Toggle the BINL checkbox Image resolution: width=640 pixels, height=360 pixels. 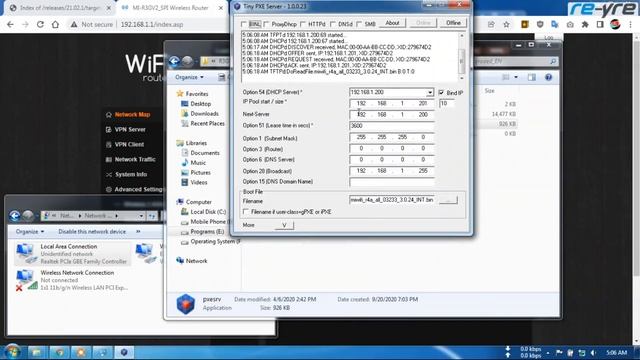(x=244, y=24)
